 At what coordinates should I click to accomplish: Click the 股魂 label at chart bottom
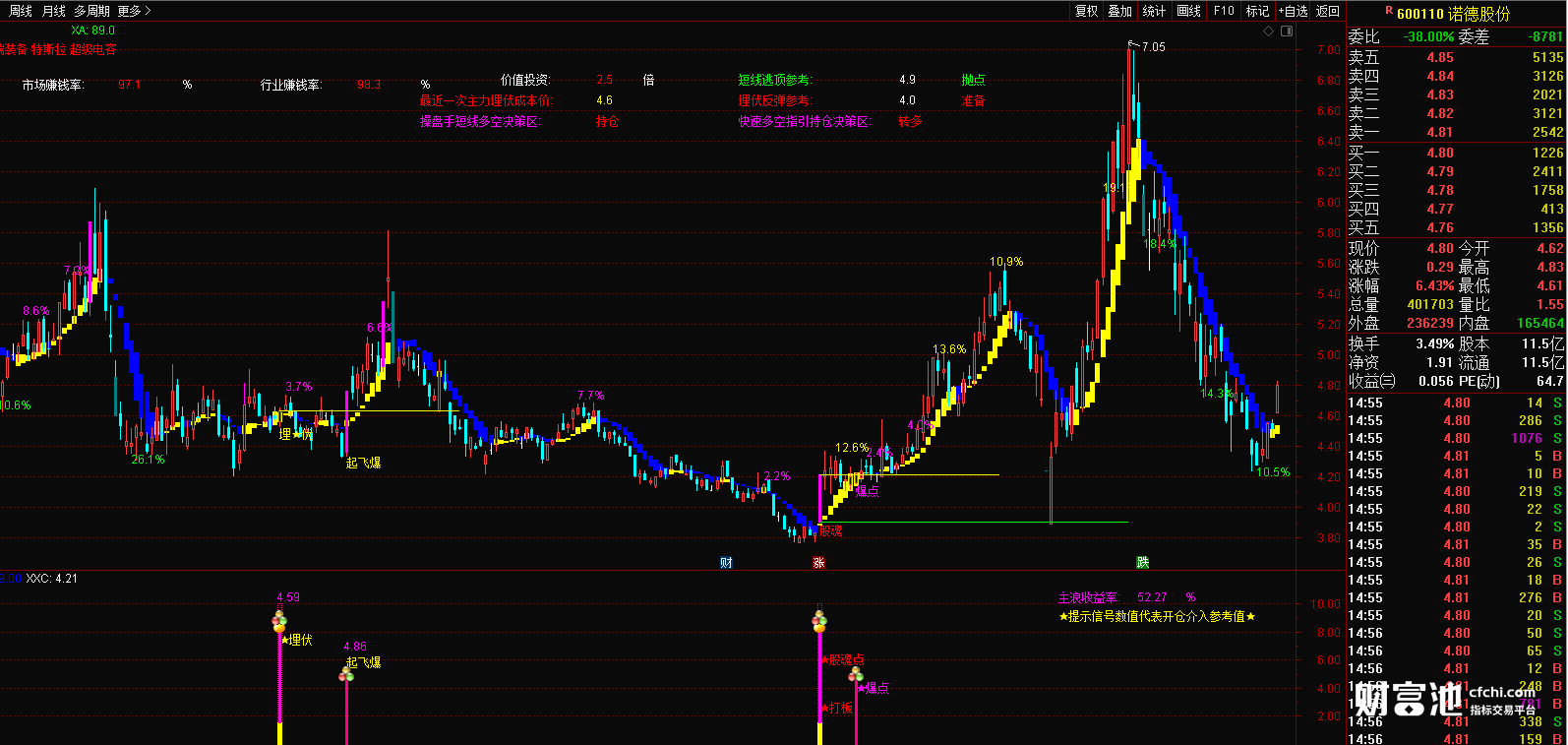(830, 530)
